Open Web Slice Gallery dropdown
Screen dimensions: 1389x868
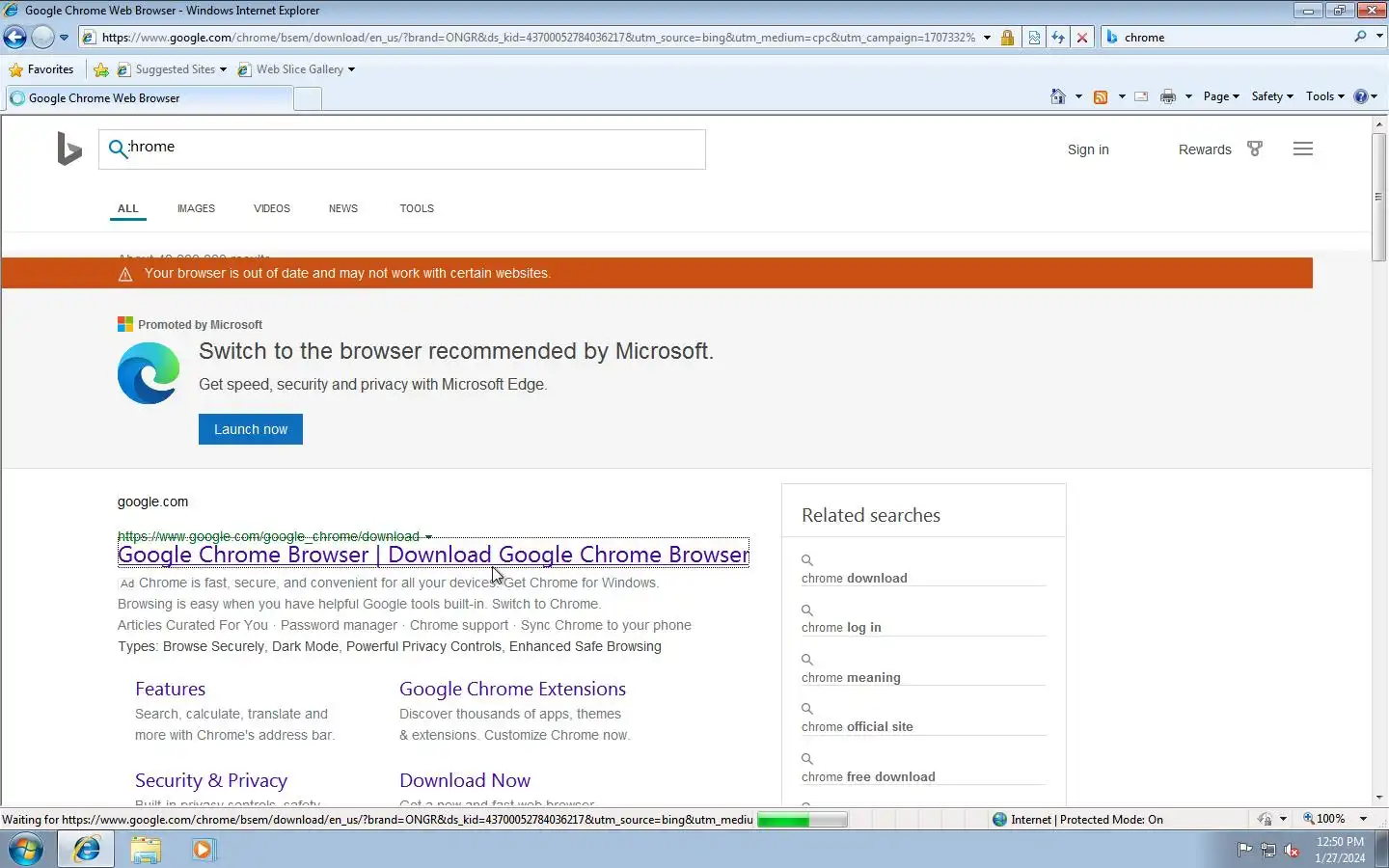pos(296,69)
